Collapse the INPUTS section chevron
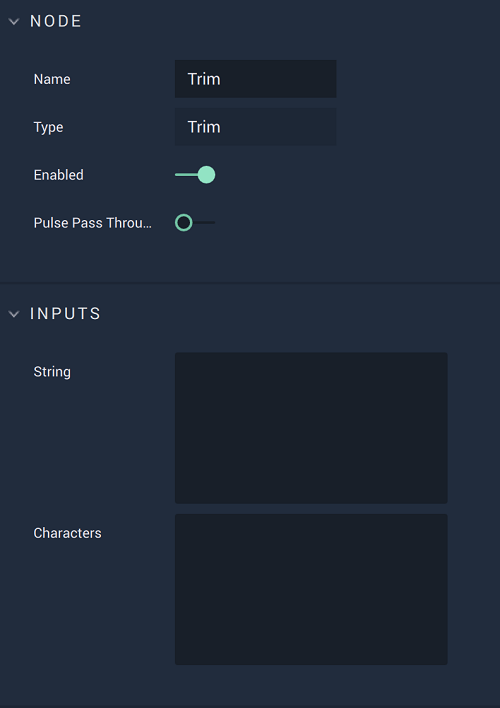 [x=14, y=314]
